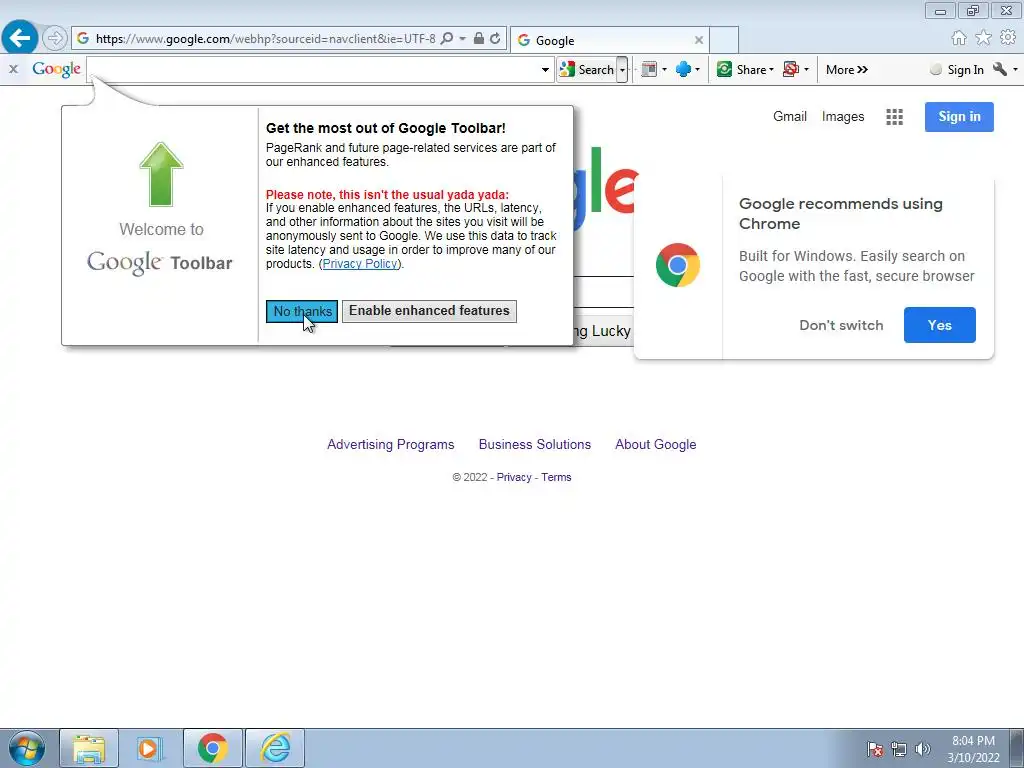Expand the dropdown beside puzzle-piece icon
Viewport: 1024px width, 768px height.
tap(697, 69)
